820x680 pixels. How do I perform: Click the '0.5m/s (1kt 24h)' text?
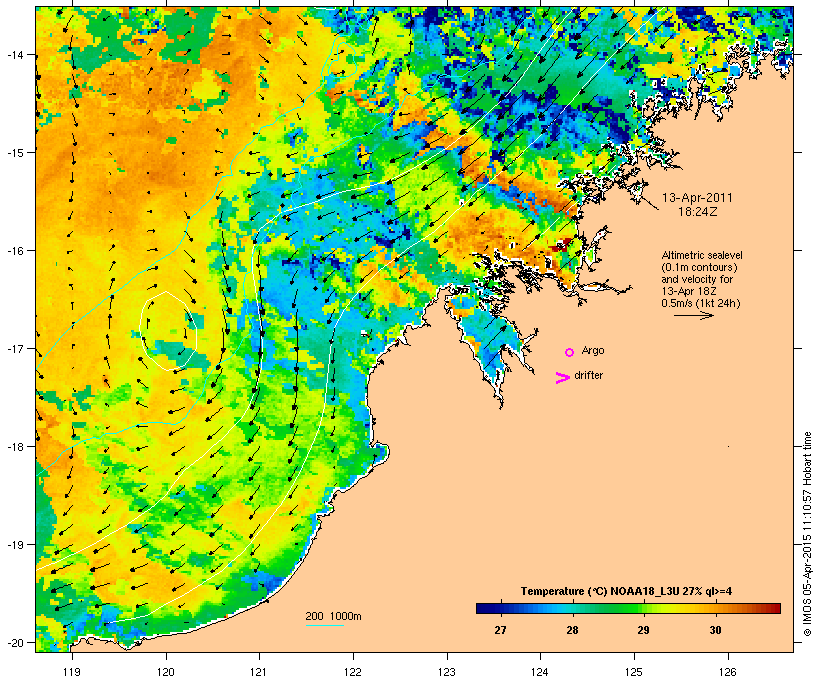701,303
